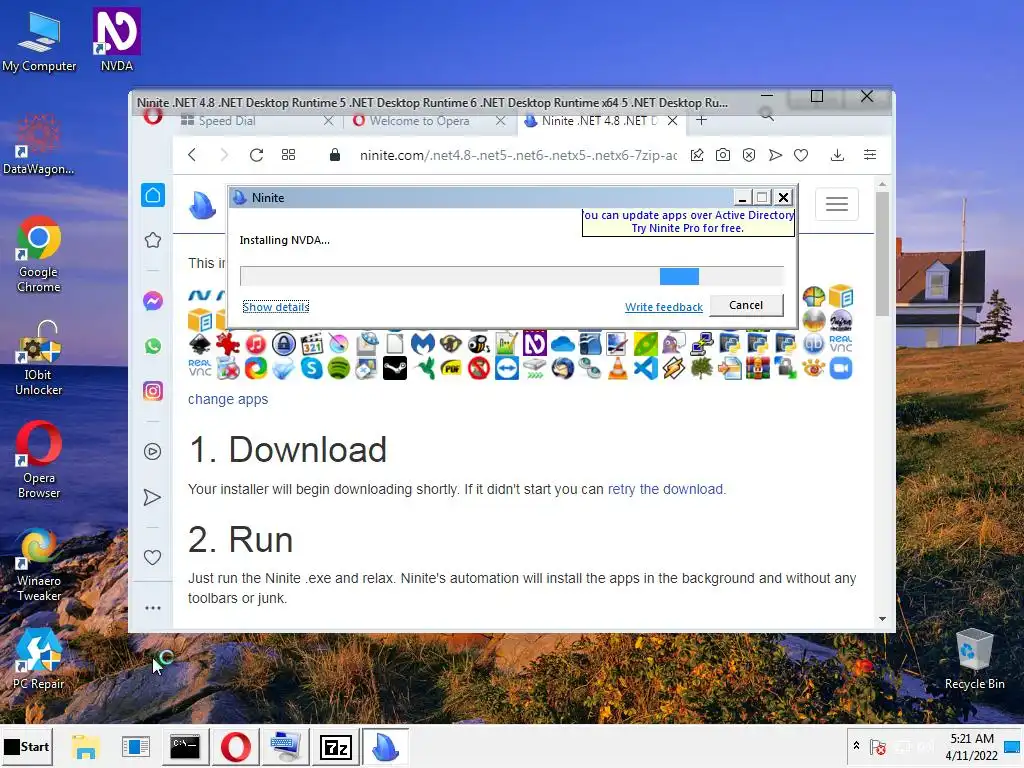Screen dimensions: 1024x768
Task: Open sidebar Player icon
Action: pyautogui.click(x=153, y=452)
